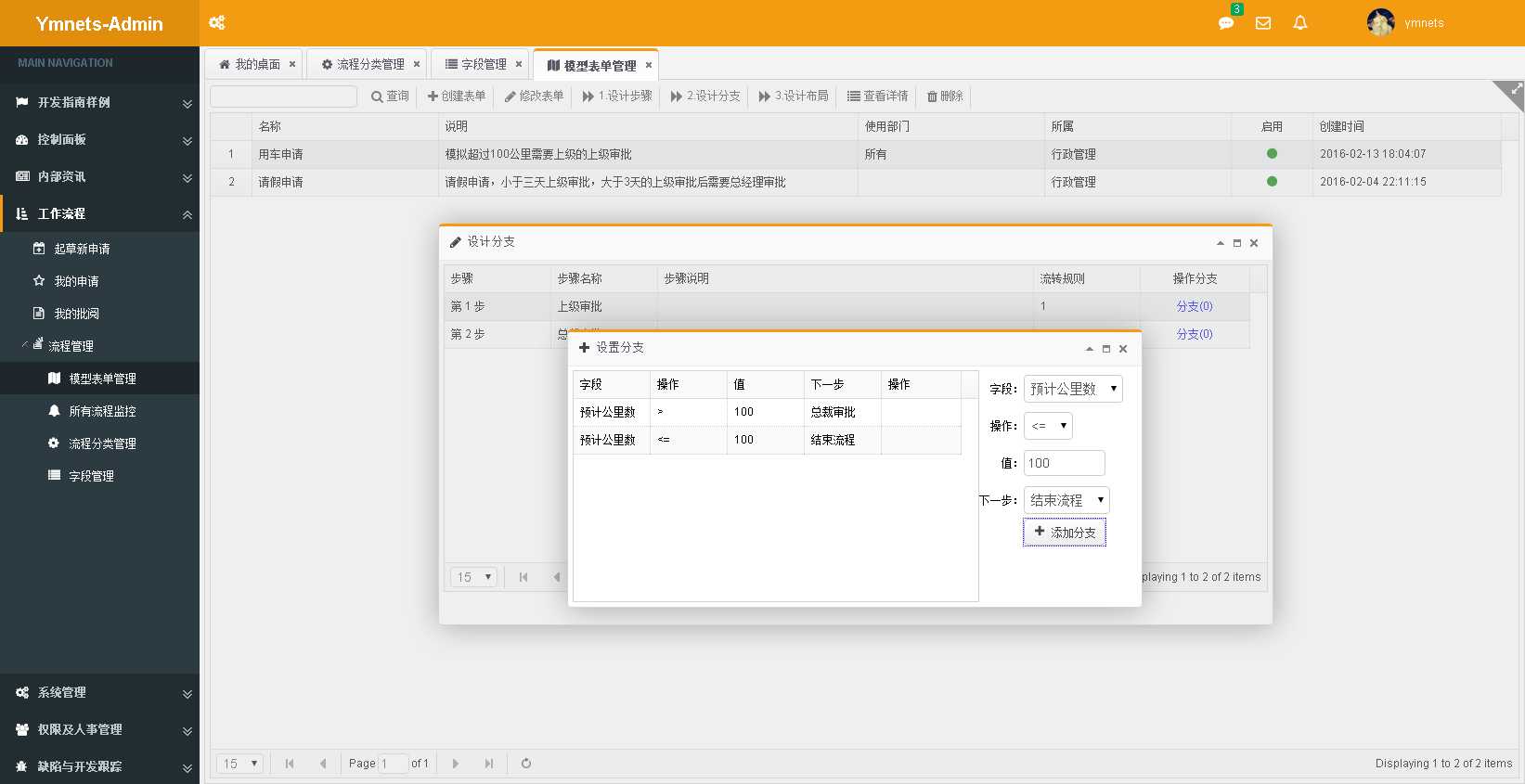Click 分支(0) link for 第 2 步
Viewport: 1525px width, 784px height.
pyautogui.click(x=1195, y=334)
